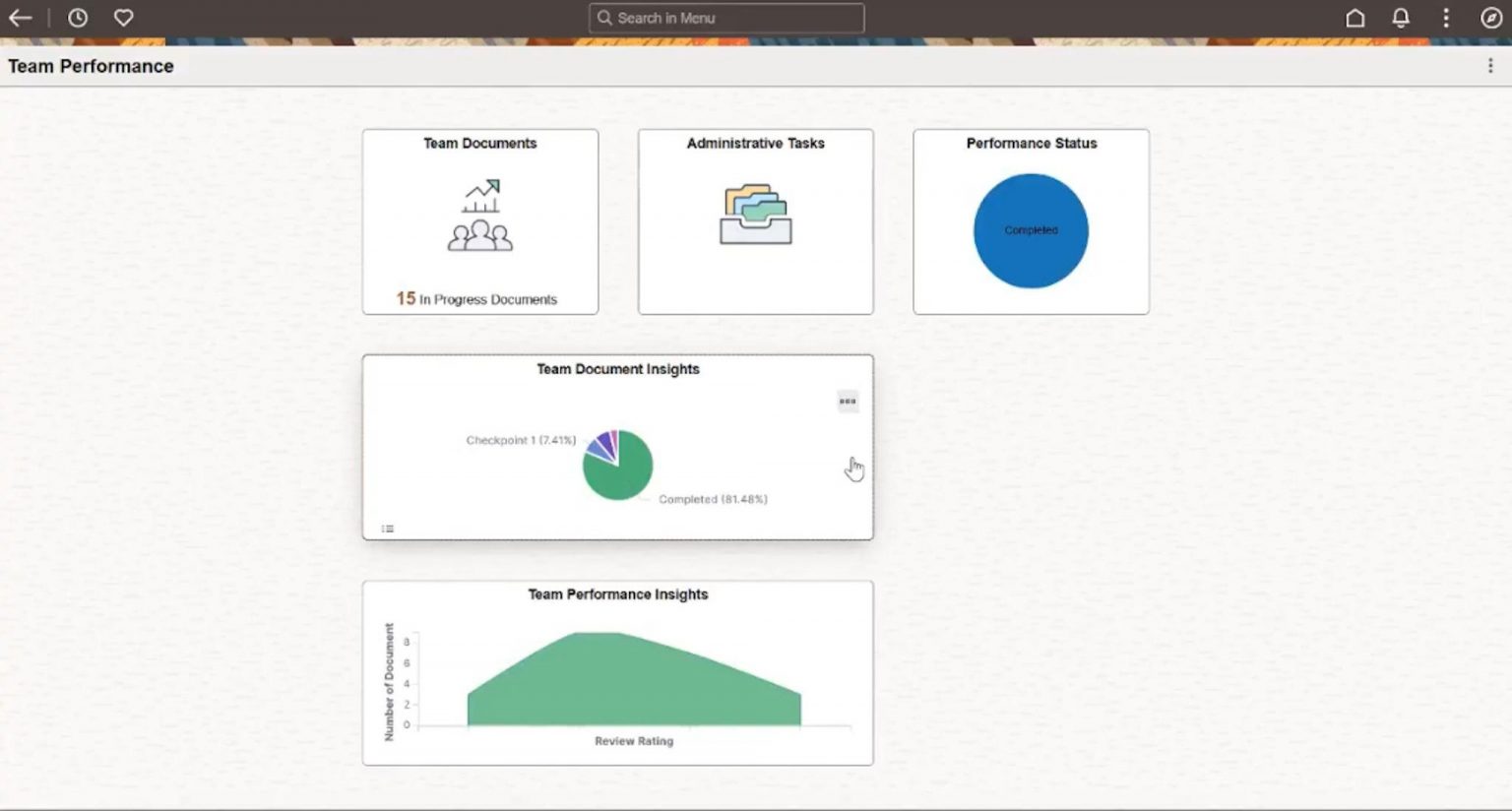Click the search magnifier in the menu bar
The image size is (1512, 811).
604,17
